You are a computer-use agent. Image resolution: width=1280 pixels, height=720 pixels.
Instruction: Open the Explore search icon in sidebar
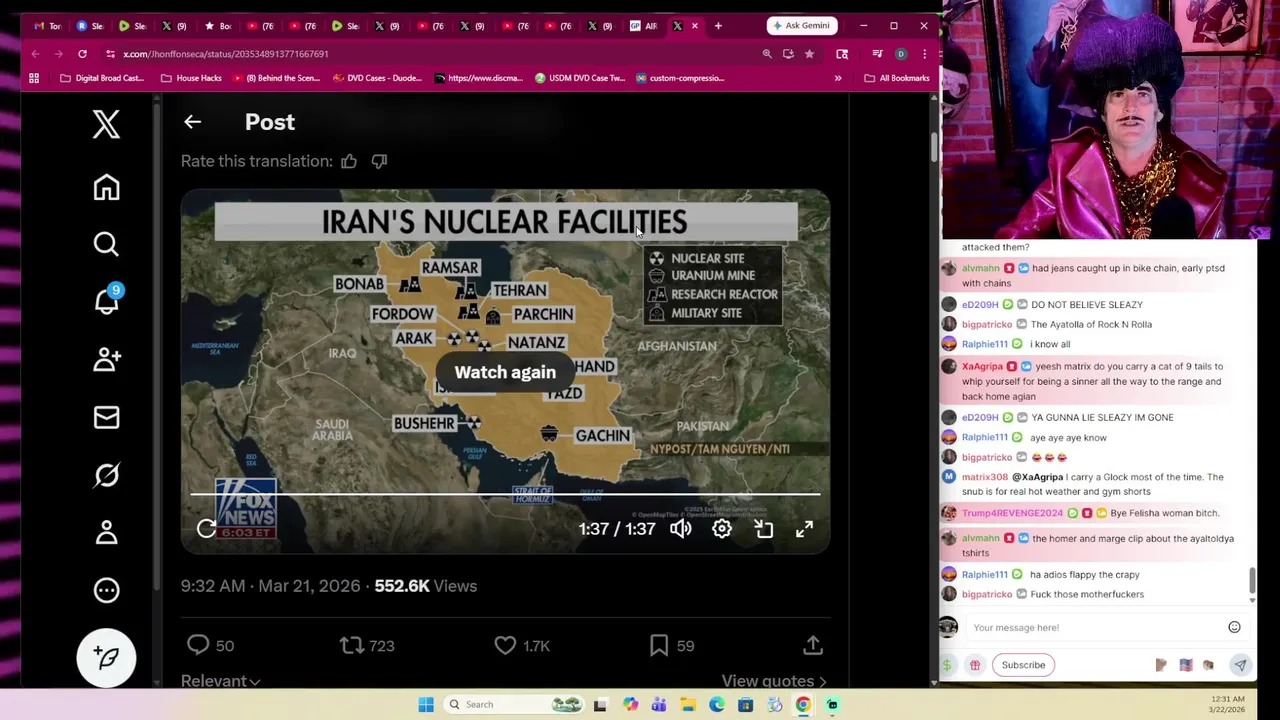point(106,244)
